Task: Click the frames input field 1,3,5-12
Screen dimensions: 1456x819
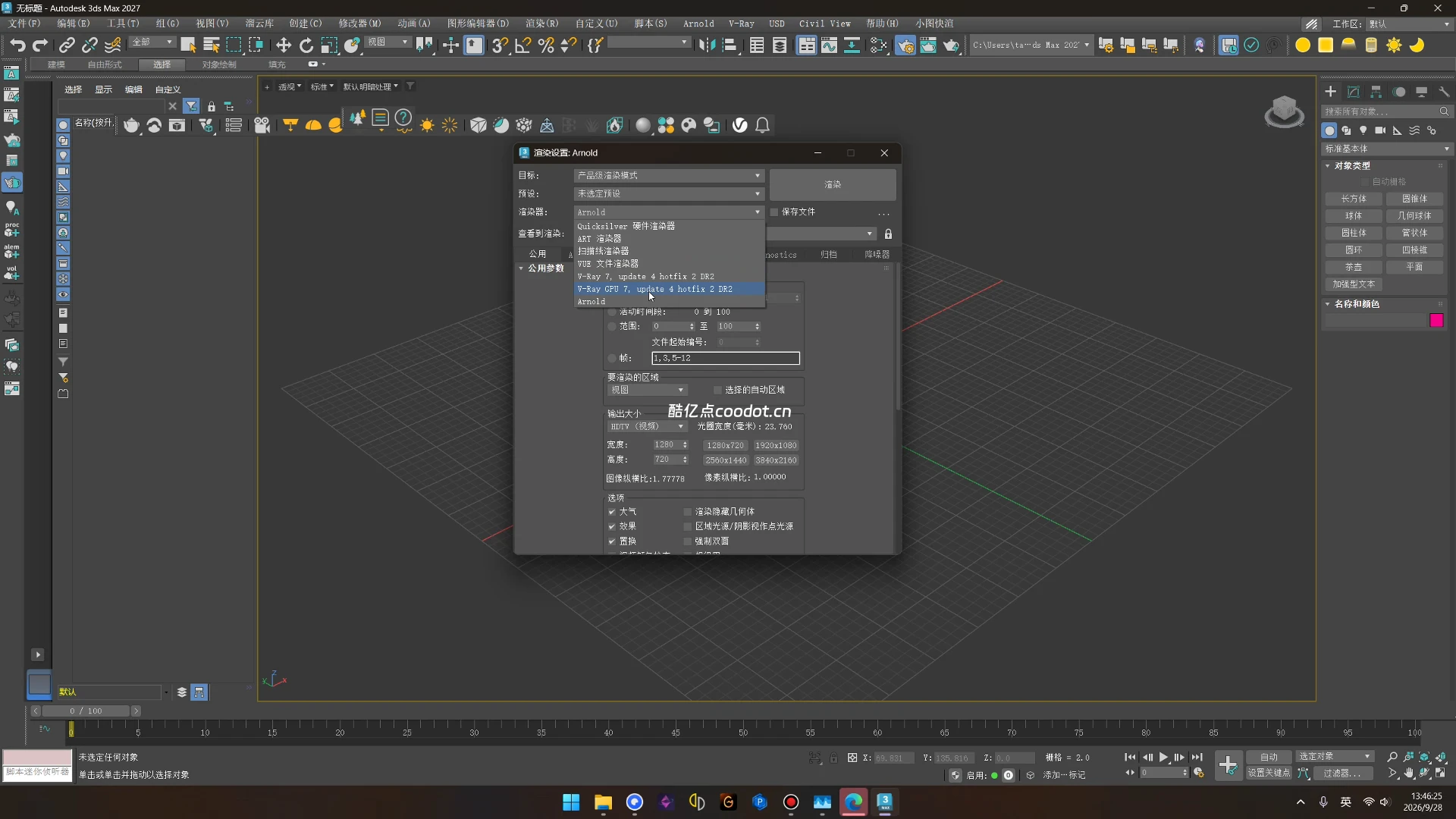Action: pos(726,358)
